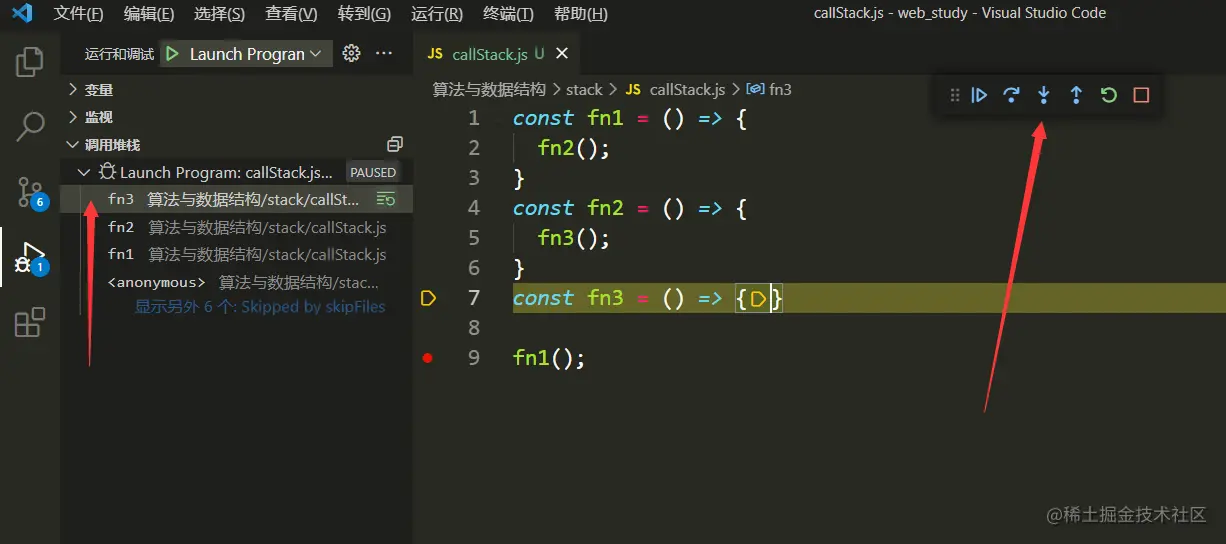
Task: Select fn1 frame in call stack
Action: click(x=237, y=254)
